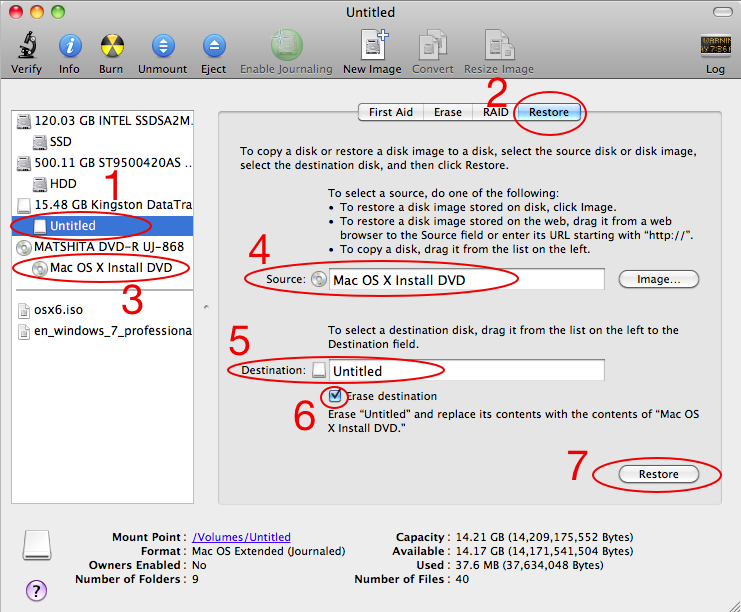
Task: Select the HDD volume
Action: pos(103,184)
